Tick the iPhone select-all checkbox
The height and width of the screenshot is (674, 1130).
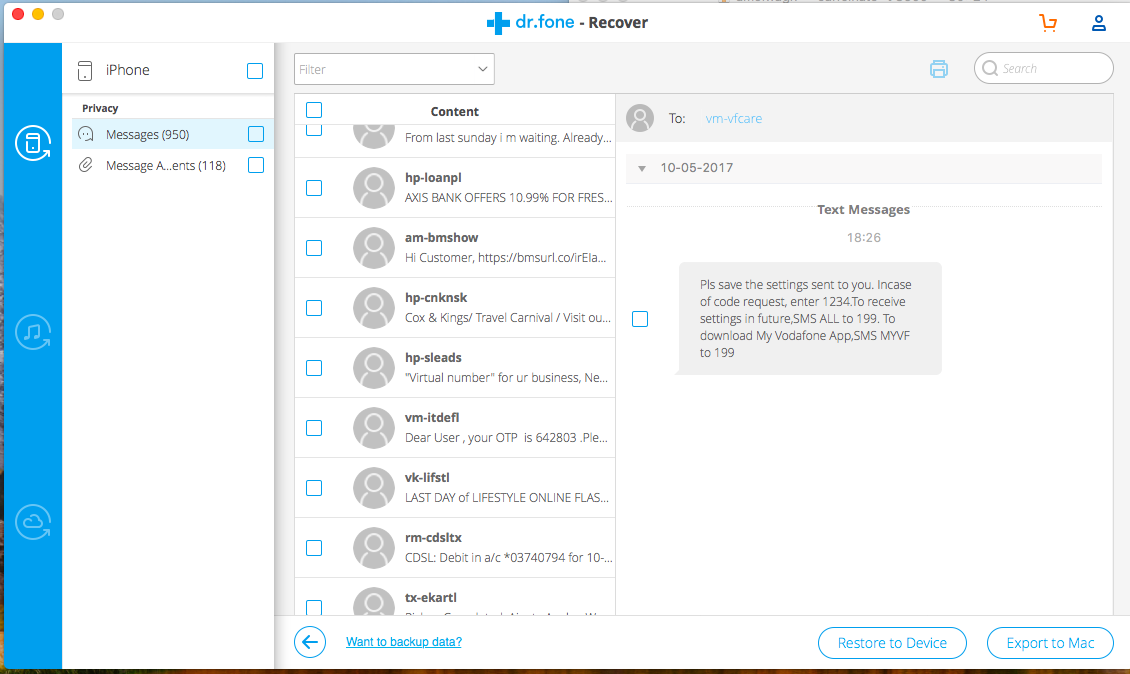click(x=255, y=71)
